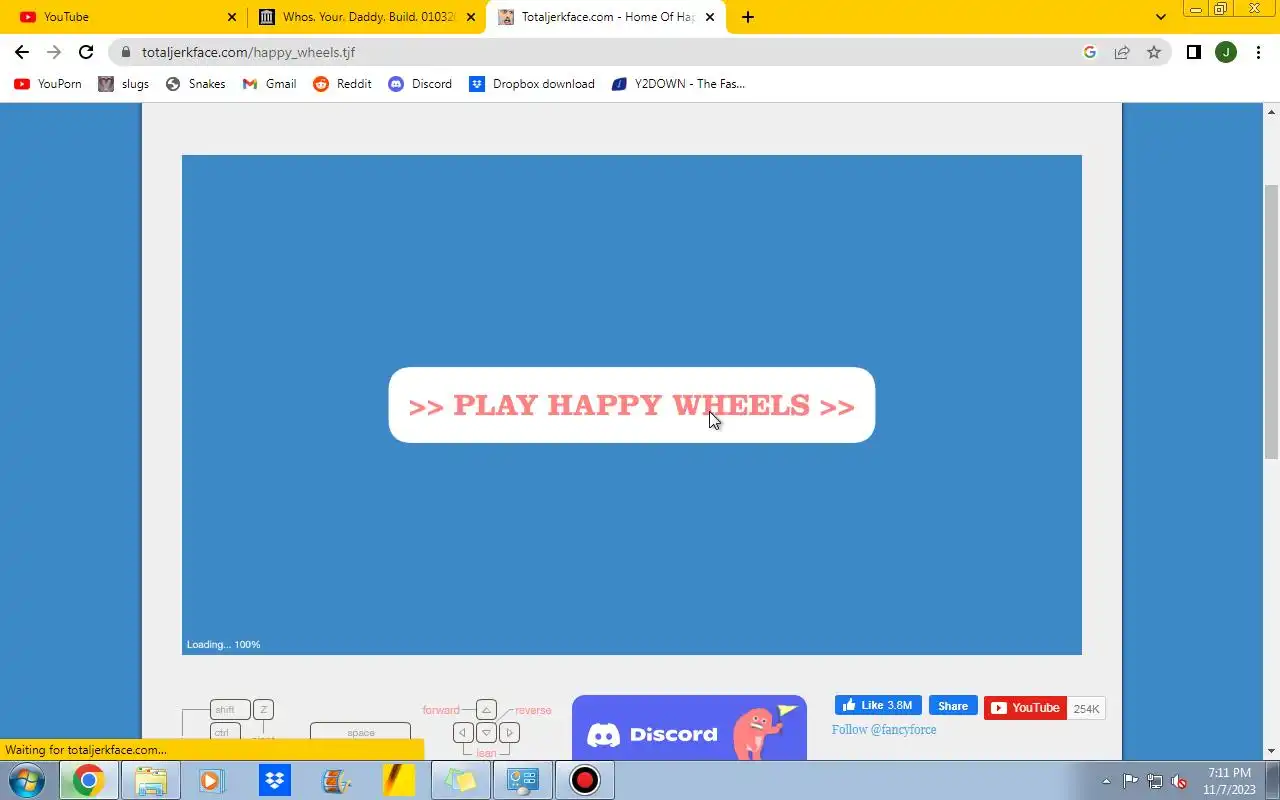Click the red YouTube subscribe button
1280x800 pixels.
coord(1025,708)
